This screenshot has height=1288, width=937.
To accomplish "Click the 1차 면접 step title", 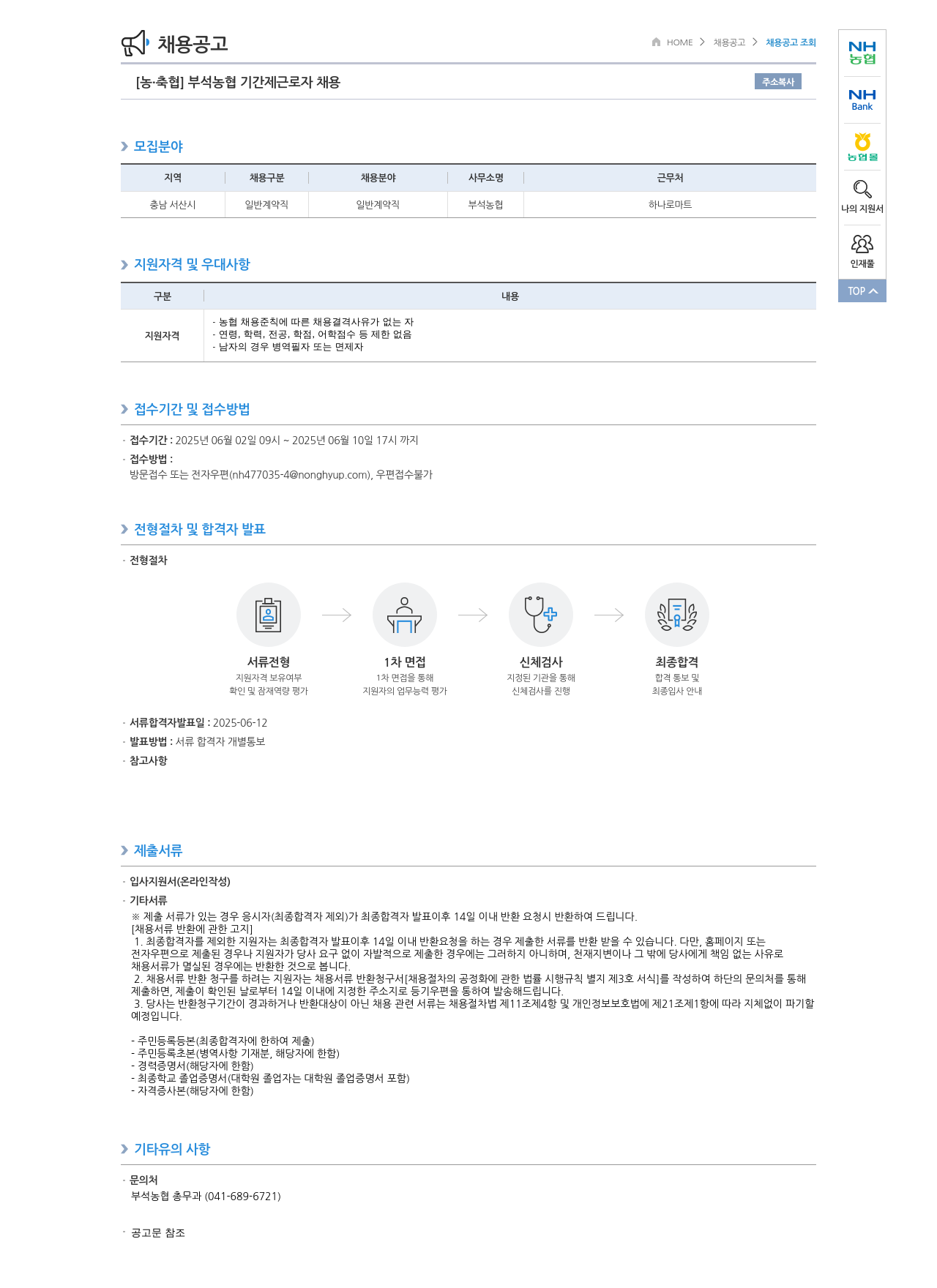I will coord(405,662).
